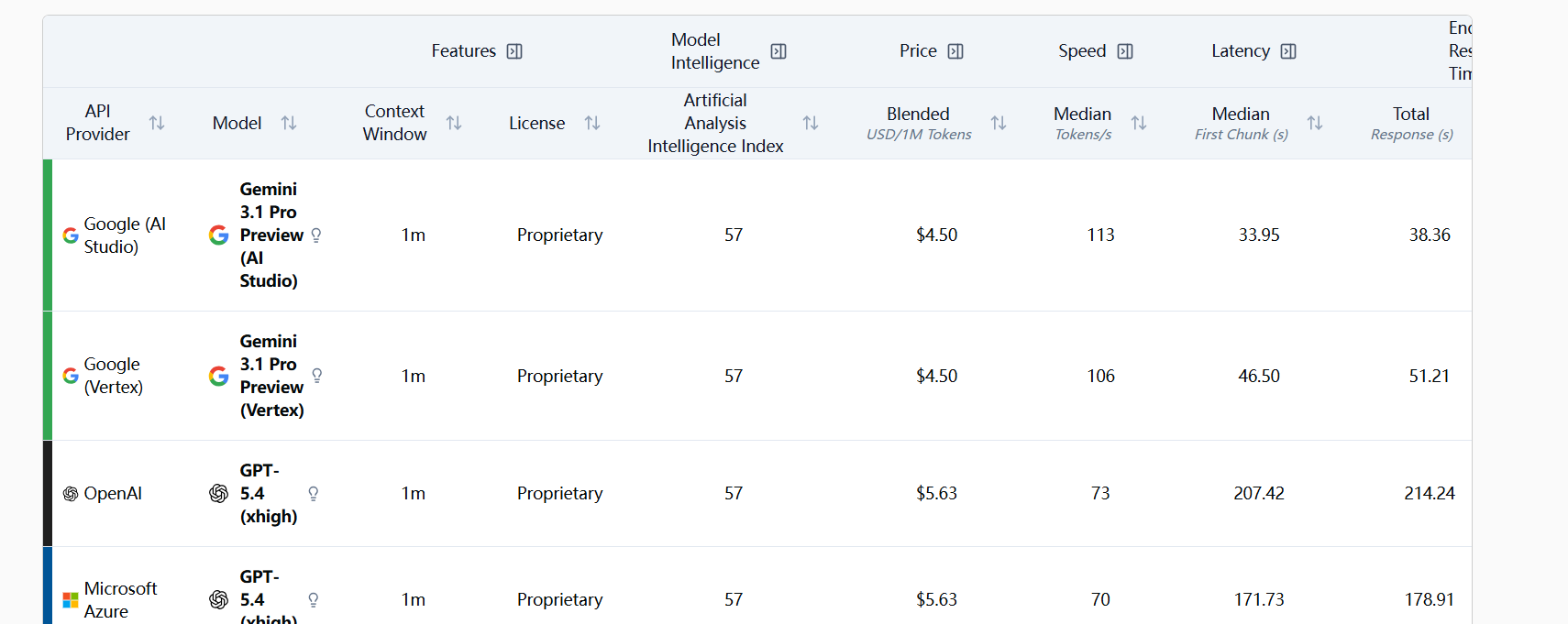Screen dimensions: 1568x624
Task: Click OpenAI logo next to GPT-5.4 in Azure row
Action: point(218,600)
